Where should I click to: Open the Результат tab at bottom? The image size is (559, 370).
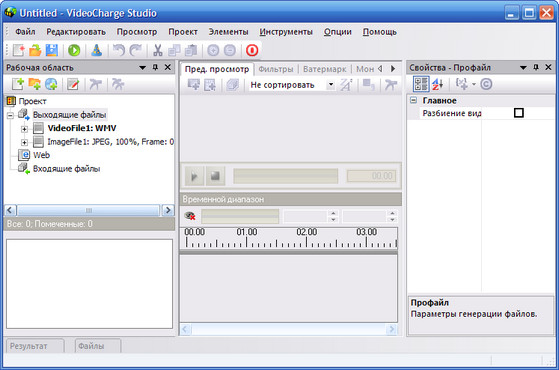click(x=35, y=345)
